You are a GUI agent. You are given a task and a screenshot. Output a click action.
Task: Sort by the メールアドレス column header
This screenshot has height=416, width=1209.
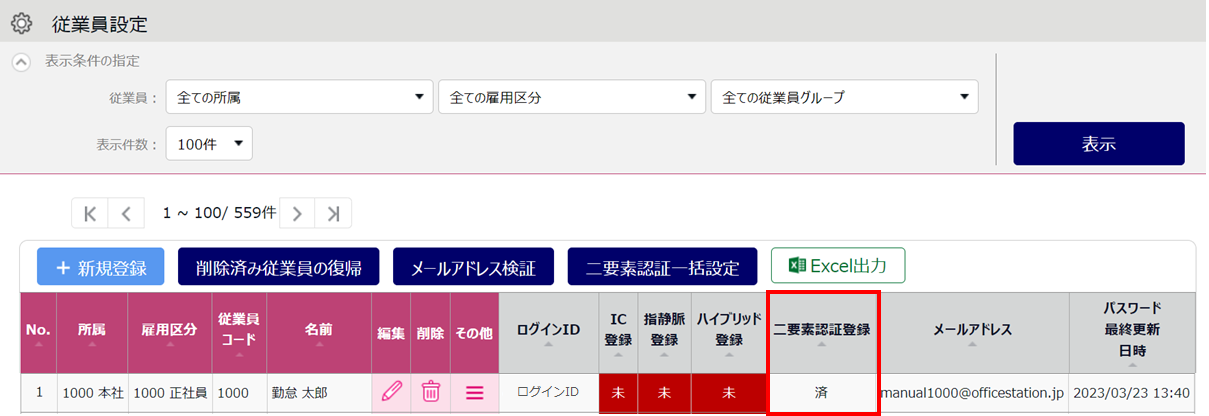click(972, 333)
